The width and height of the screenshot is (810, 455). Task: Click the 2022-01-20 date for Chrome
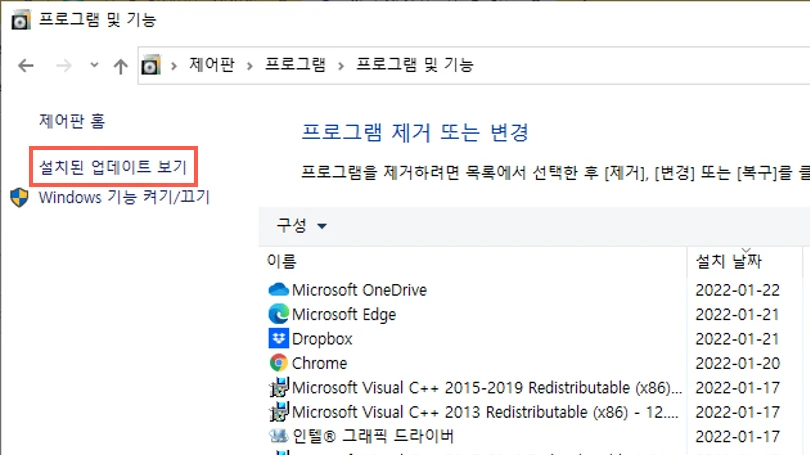tap(738, 364)
